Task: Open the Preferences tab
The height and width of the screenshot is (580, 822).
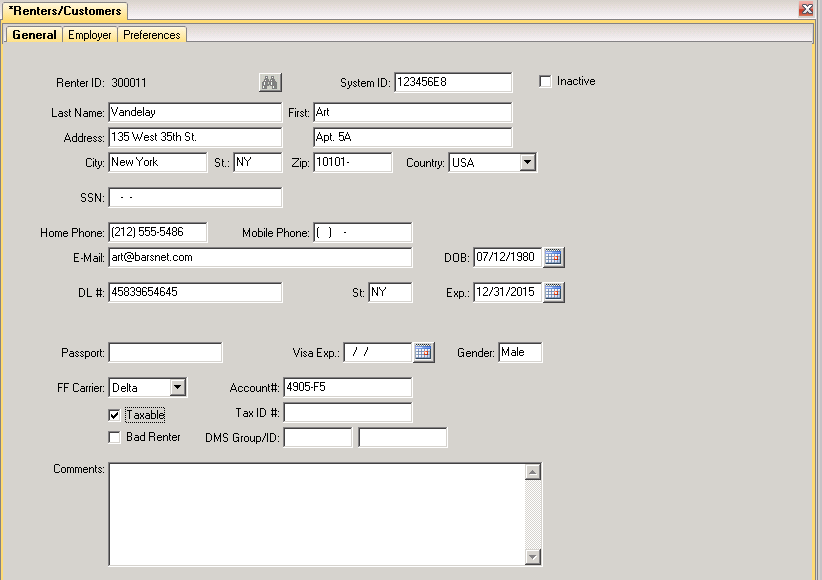Action: tap(152, 35)
